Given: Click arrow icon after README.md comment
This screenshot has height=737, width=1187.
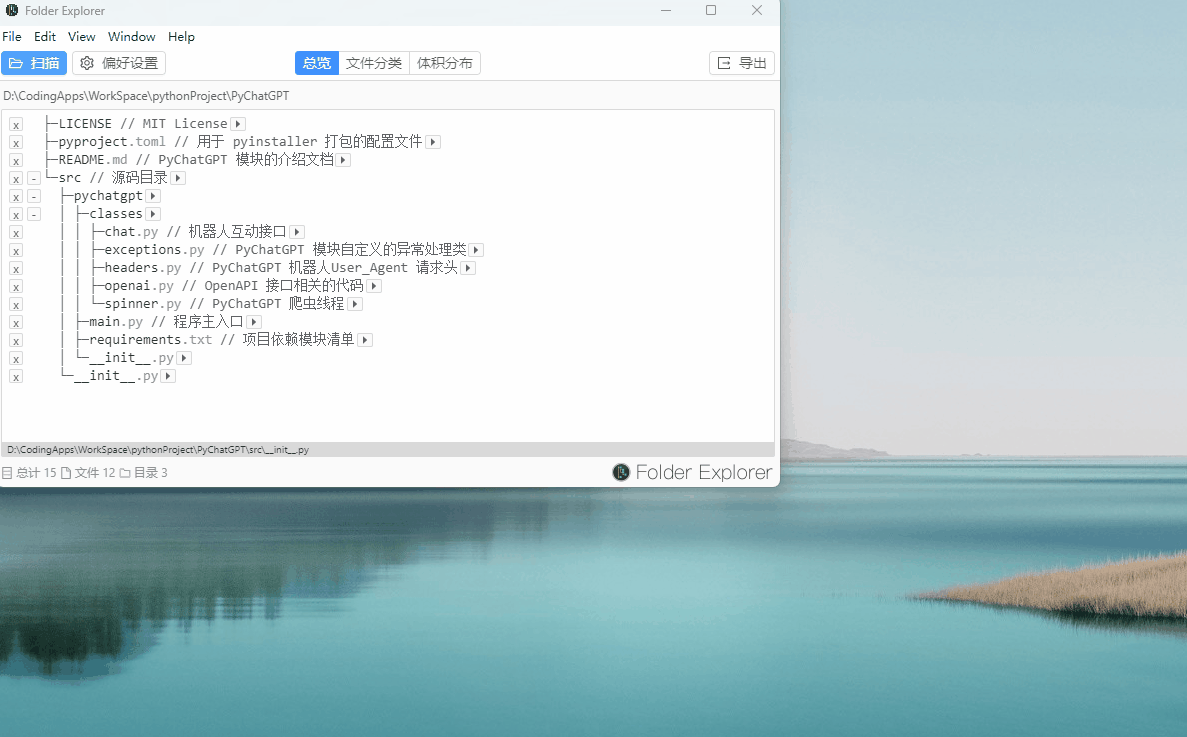Looking at the screenshot, I should coord(343,160).
